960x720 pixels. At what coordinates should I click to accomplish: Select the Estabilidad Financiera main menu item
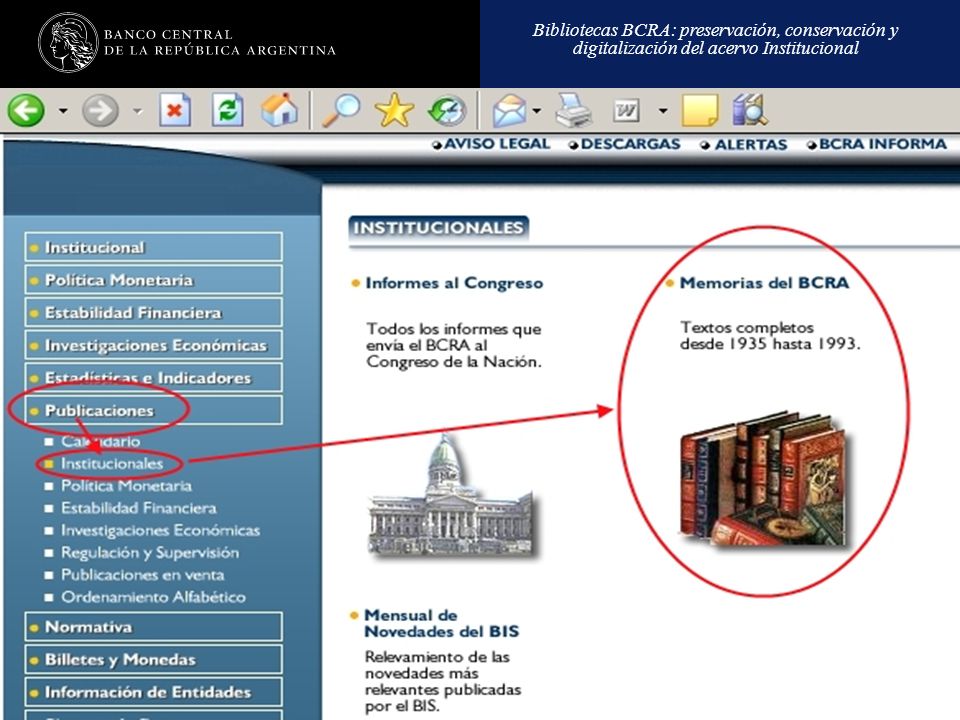[154, 313]
